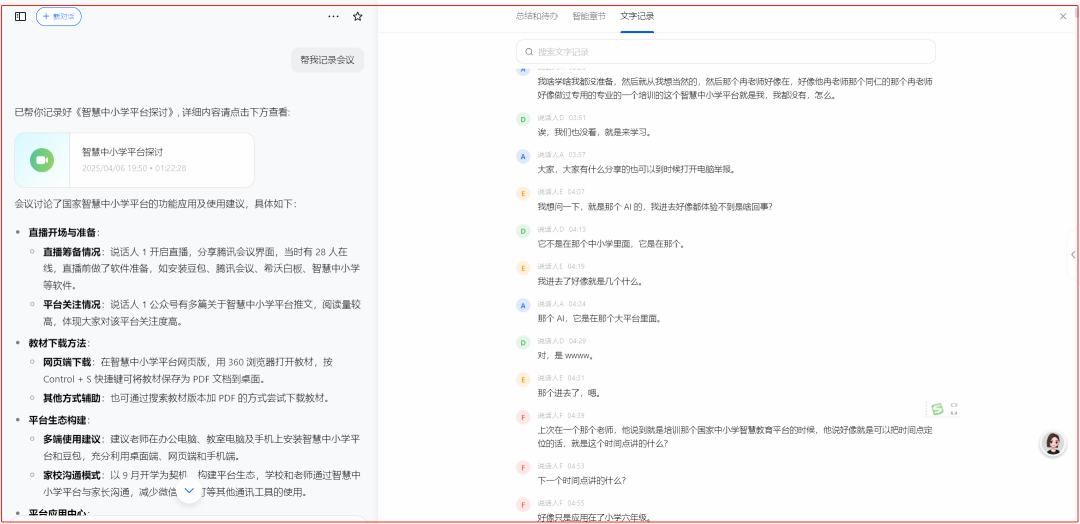This screenshot has width=1080, height=524.
Task: Click transcript line 下一个时间点讲的什么?
Action: tap(581, 480)
